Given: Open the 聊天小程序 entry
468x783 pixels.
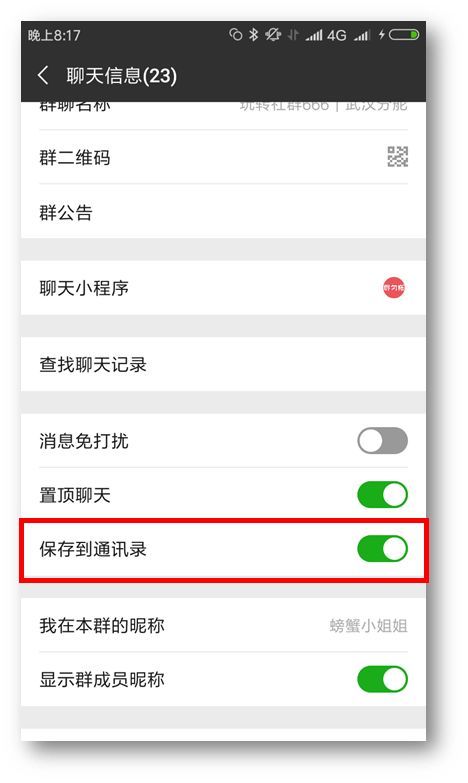Looking at the screenshot, I should click(x=223, y=288).
